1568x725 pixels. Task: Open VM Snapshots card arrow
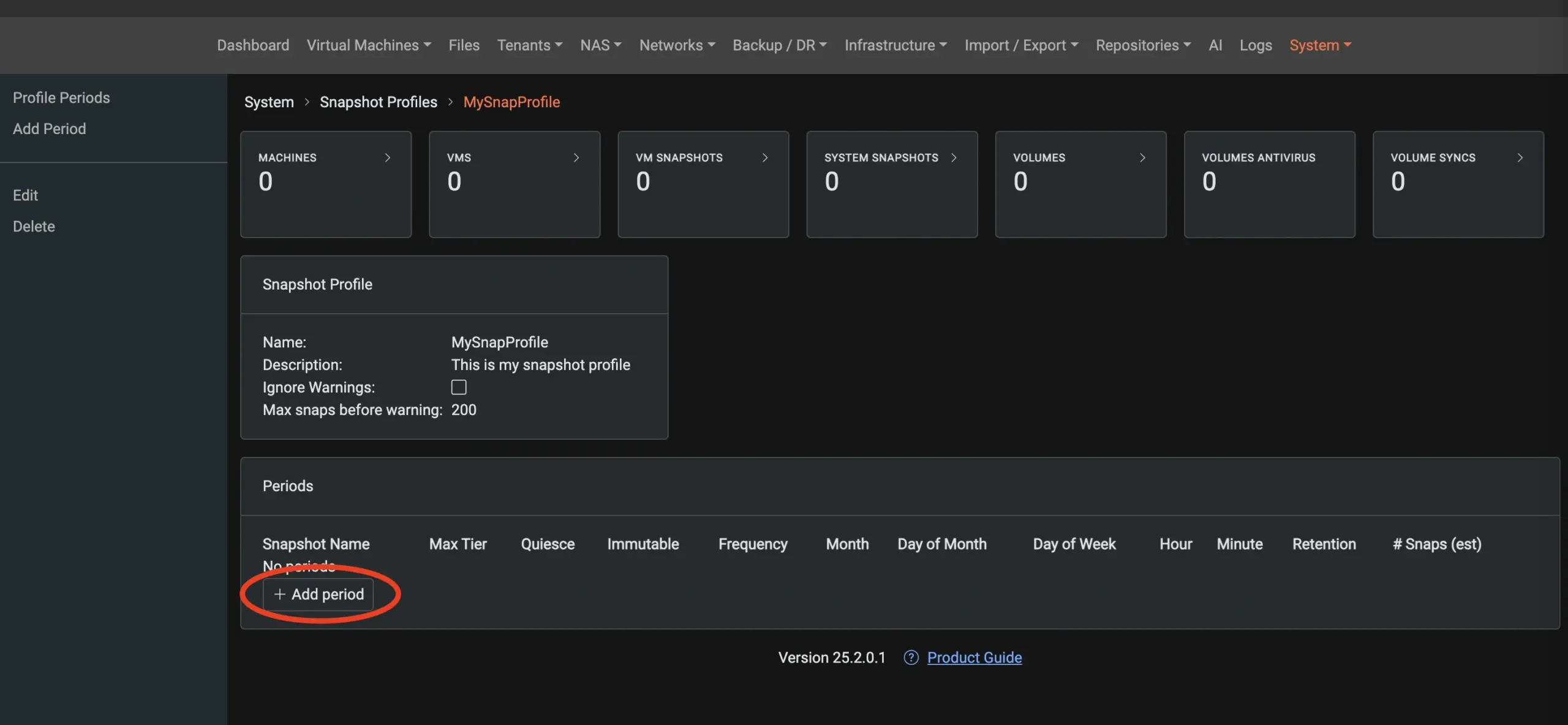764,158
